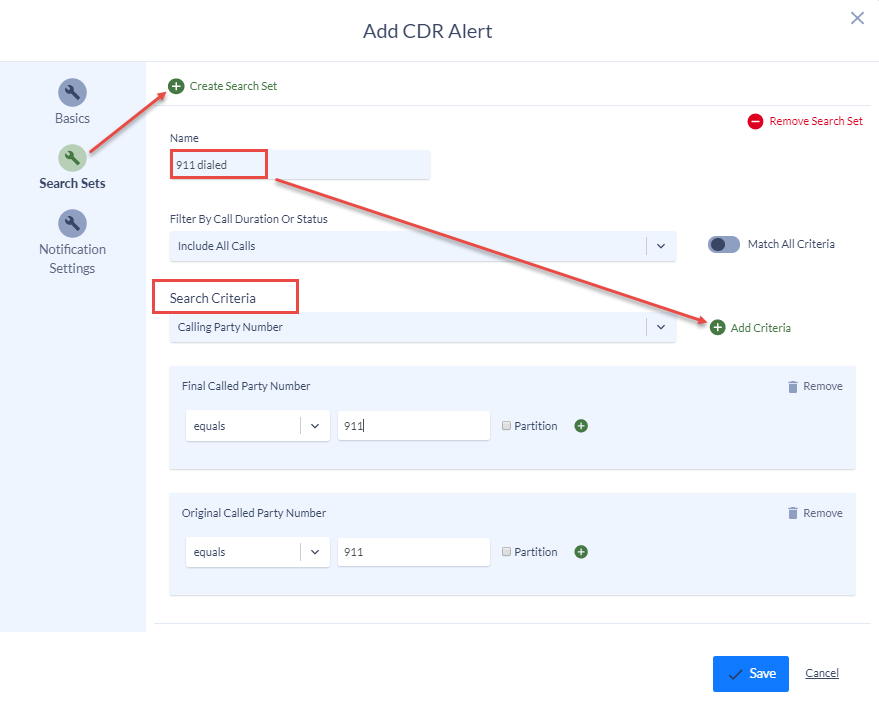Click the red Remove Search Set minus icon
Viewport: 879px width, 704px height.
pyautogui.click(x=755, y=121)
